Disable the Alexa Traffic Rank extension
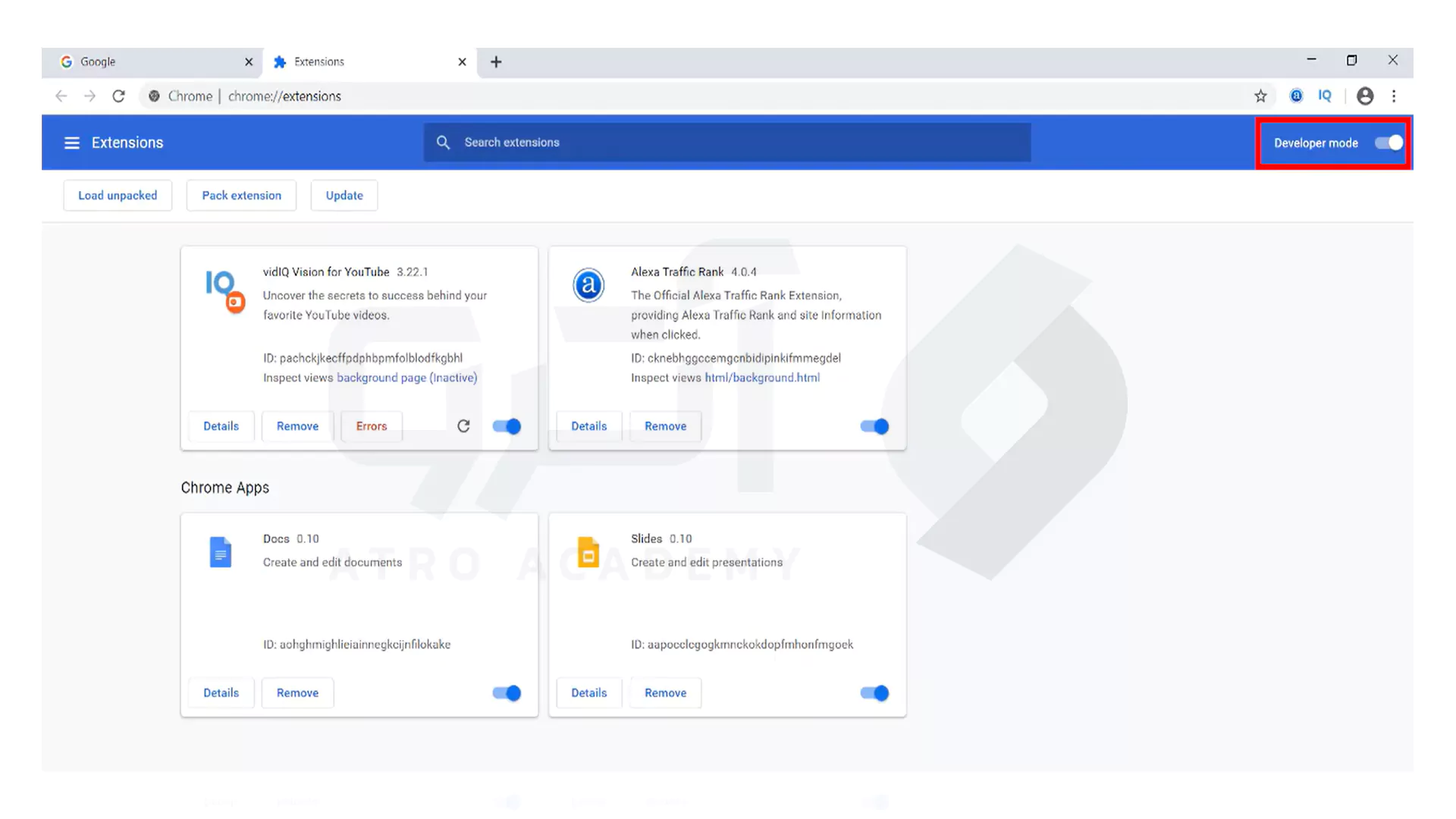Viewport: 1456px width, 819px height. point(874,426)
